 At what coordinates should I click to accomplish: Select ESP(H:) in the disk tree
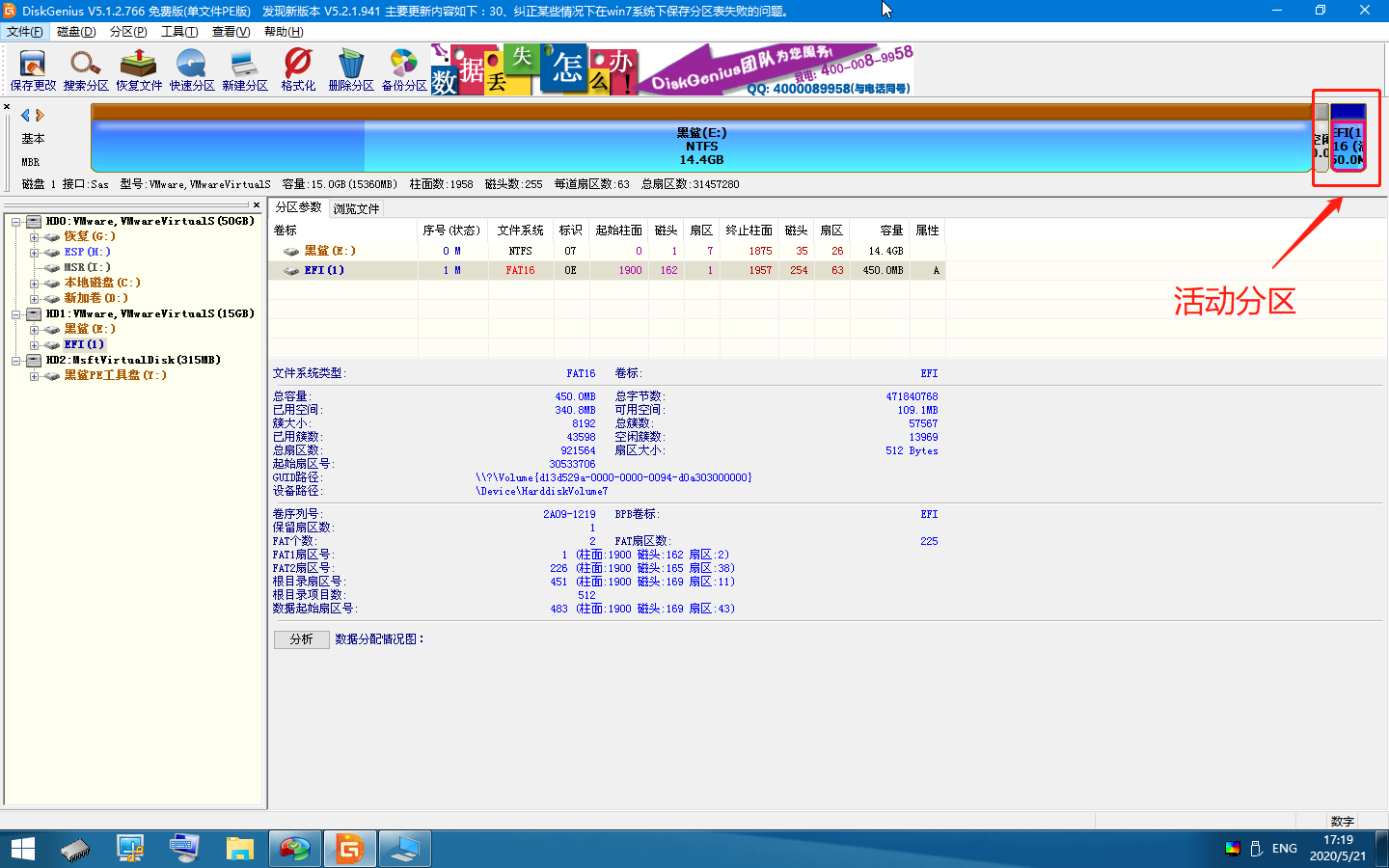click(87, 252)
